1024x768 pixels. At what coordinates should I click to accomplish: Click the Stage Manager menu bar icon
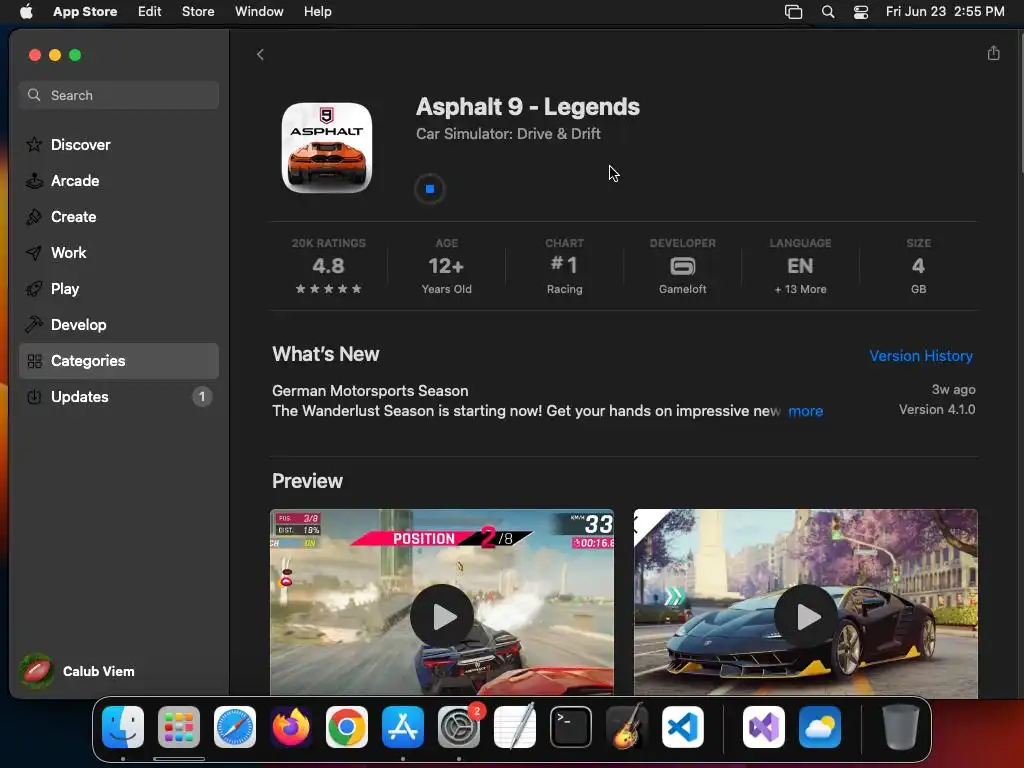[x=793, y=12]
